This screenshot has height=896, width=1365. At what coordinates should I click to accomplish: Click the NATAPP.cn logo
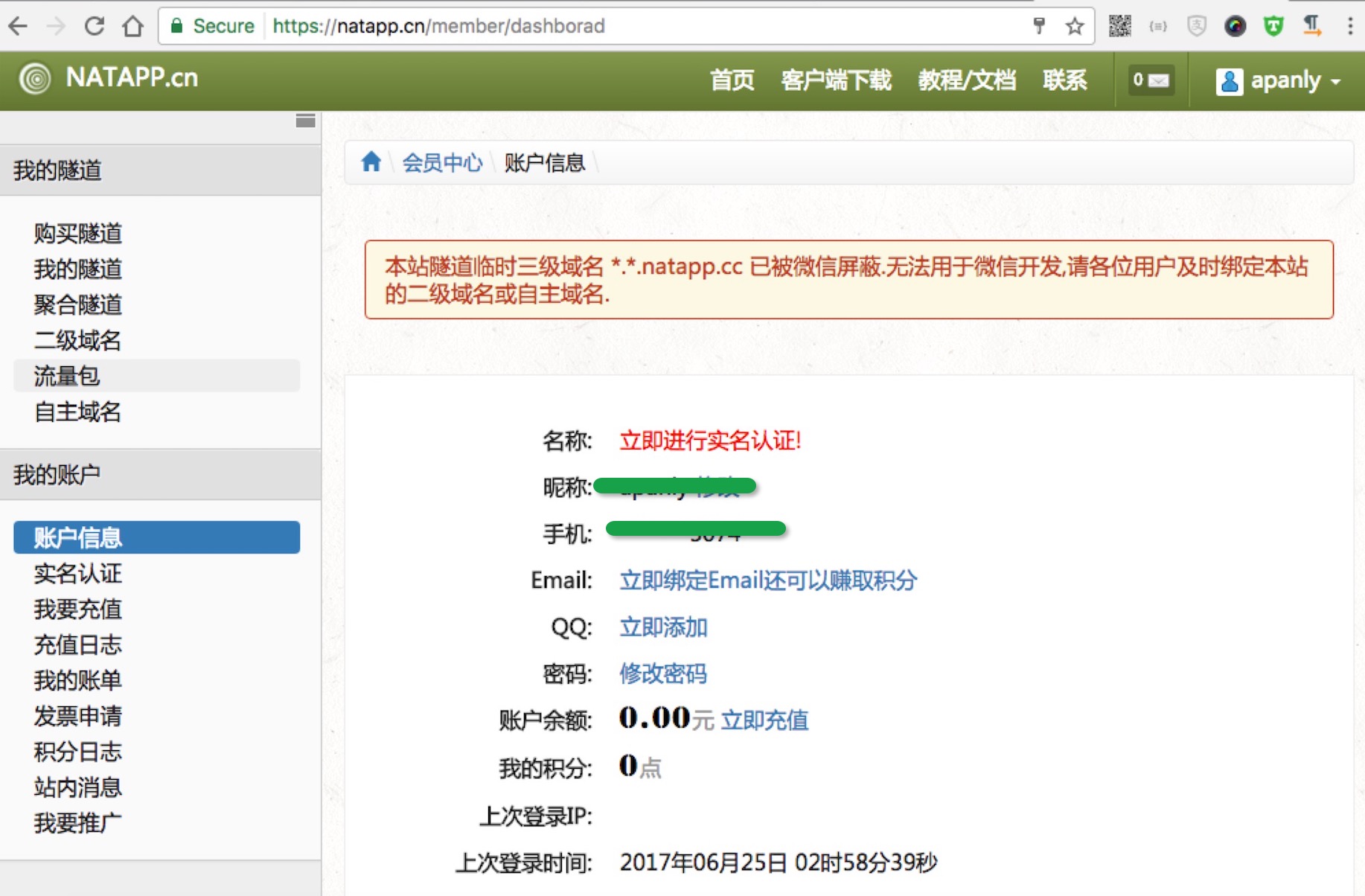109,78
